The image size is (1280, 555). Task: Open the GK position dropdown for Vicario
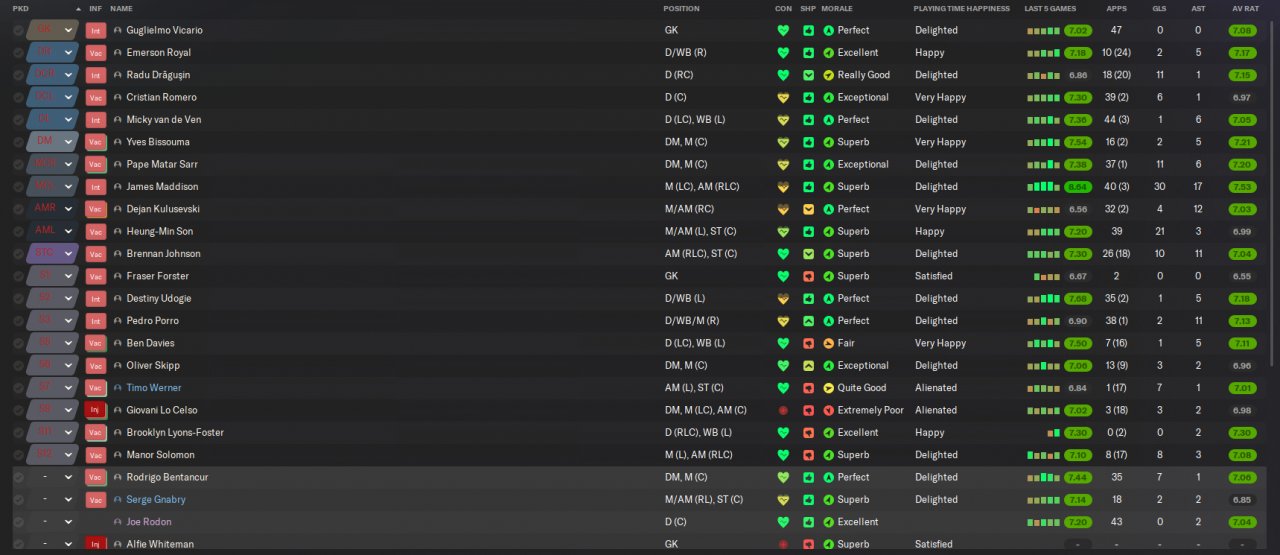pos(52,30)
